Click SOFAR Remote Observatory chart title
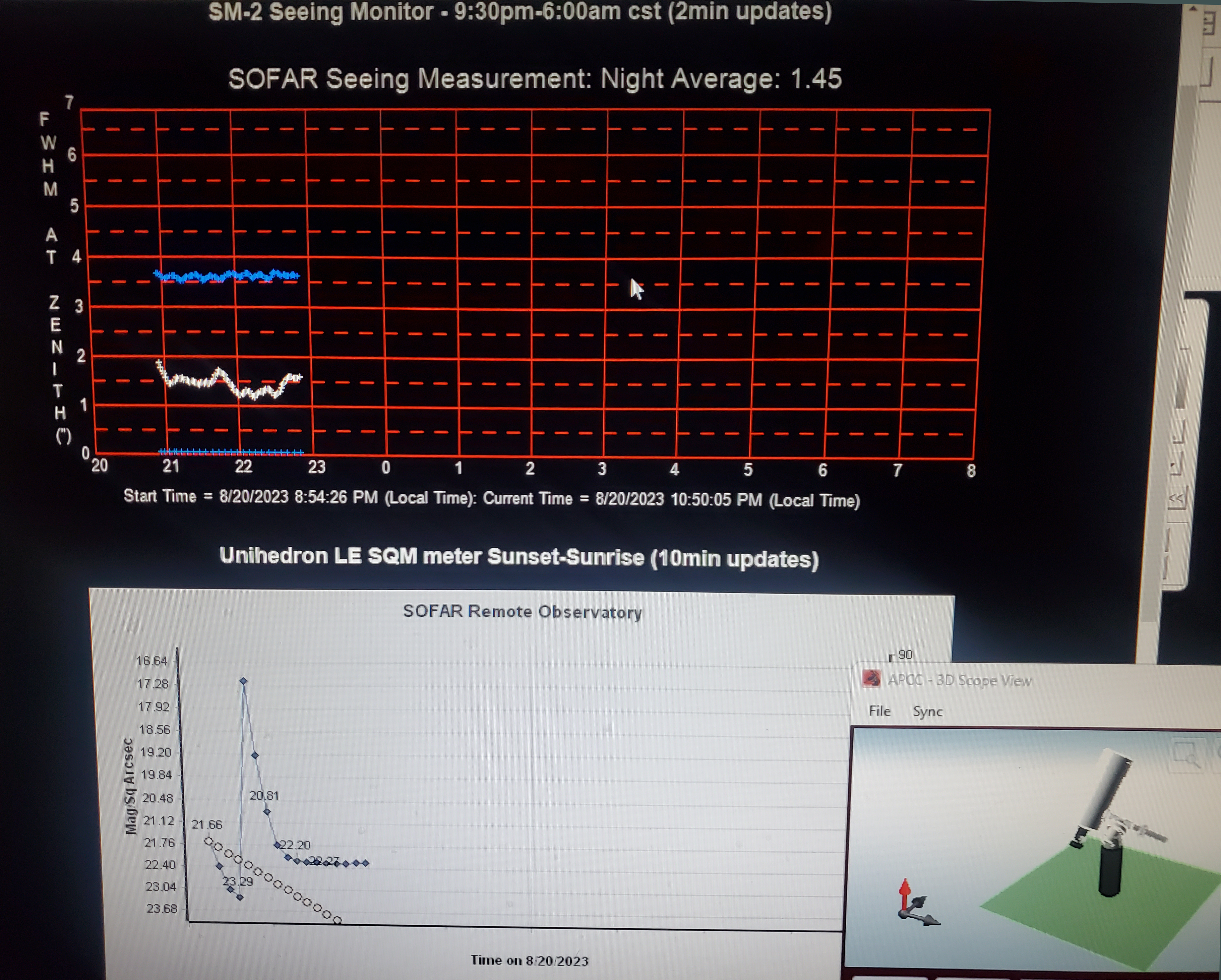This screenshot has width=1221, height=980. [522, 612]
